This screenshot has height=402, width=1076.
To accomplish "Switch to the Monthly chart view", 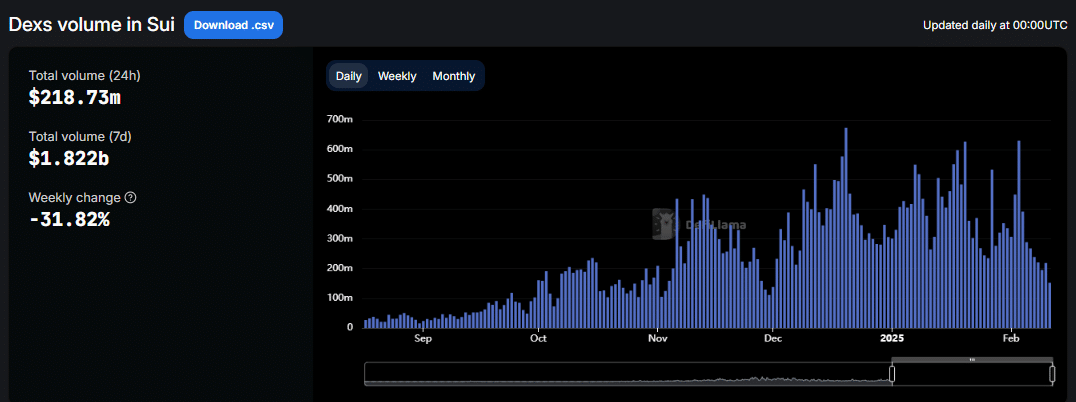I will pyautogui.click(x=453, y=76).
